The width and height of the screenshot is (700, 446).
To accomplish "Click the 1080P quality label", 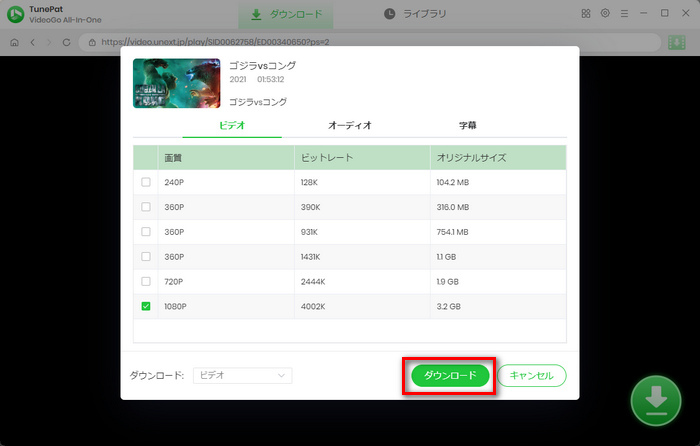I will pos(175,306).
